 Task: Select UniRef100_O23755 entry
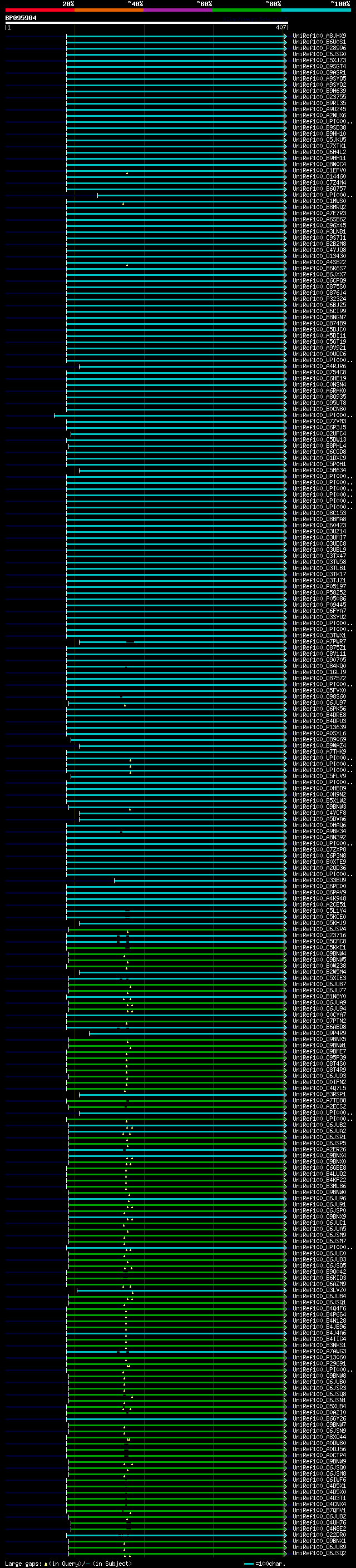[319, 97]
